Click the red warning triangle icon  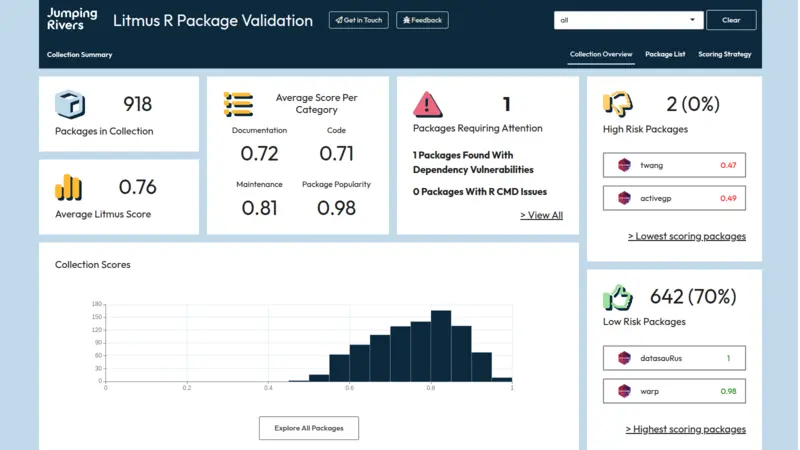pos(428,104)
